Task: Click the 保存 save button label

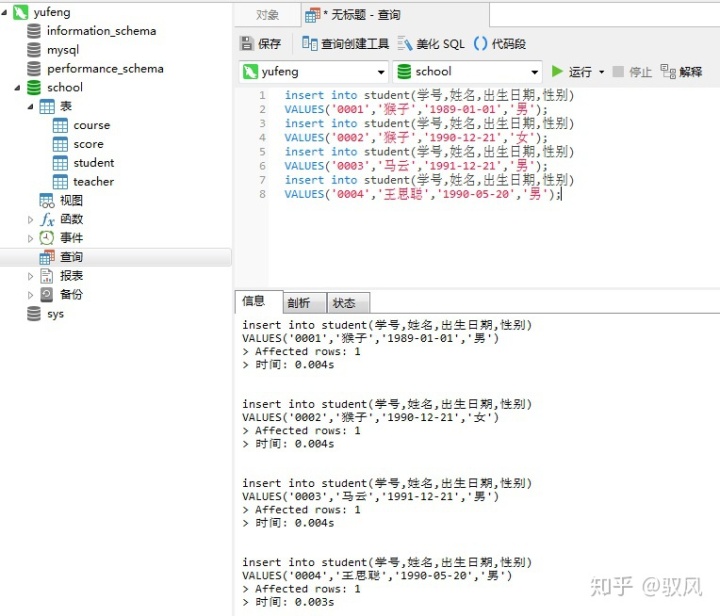Action: tap(269, 44)
